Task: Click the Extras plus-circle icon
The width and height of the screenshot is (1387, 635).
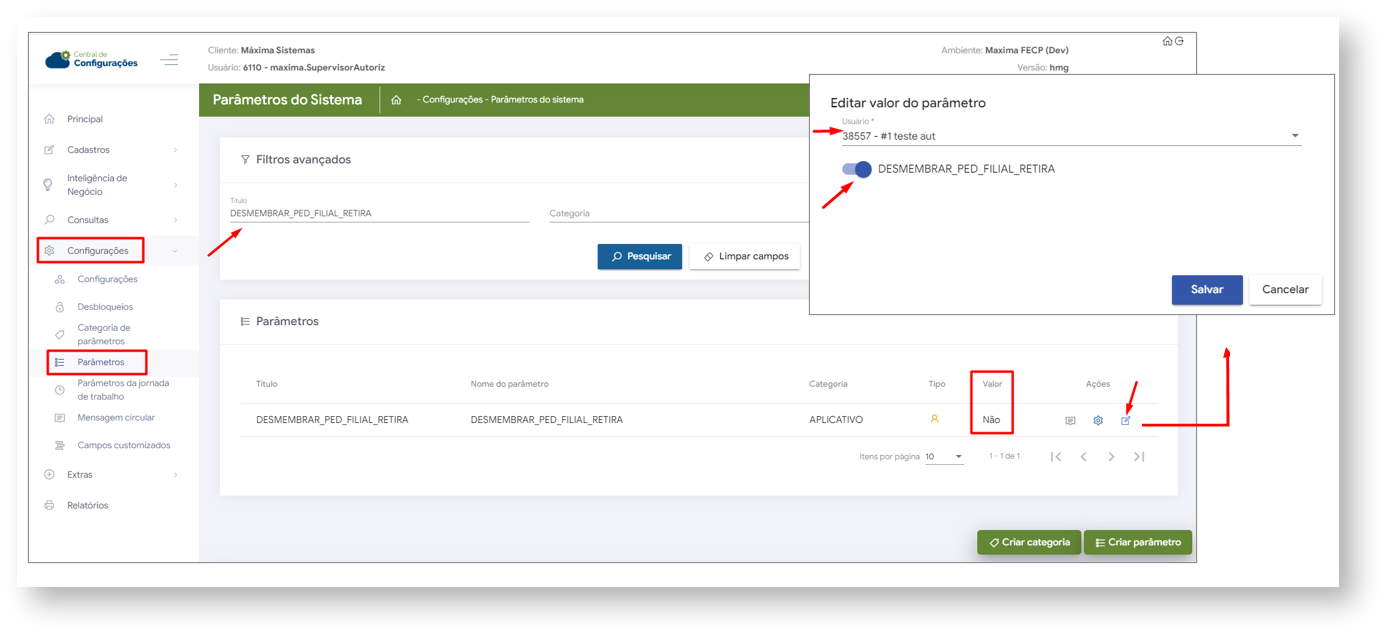Action: 49,475
